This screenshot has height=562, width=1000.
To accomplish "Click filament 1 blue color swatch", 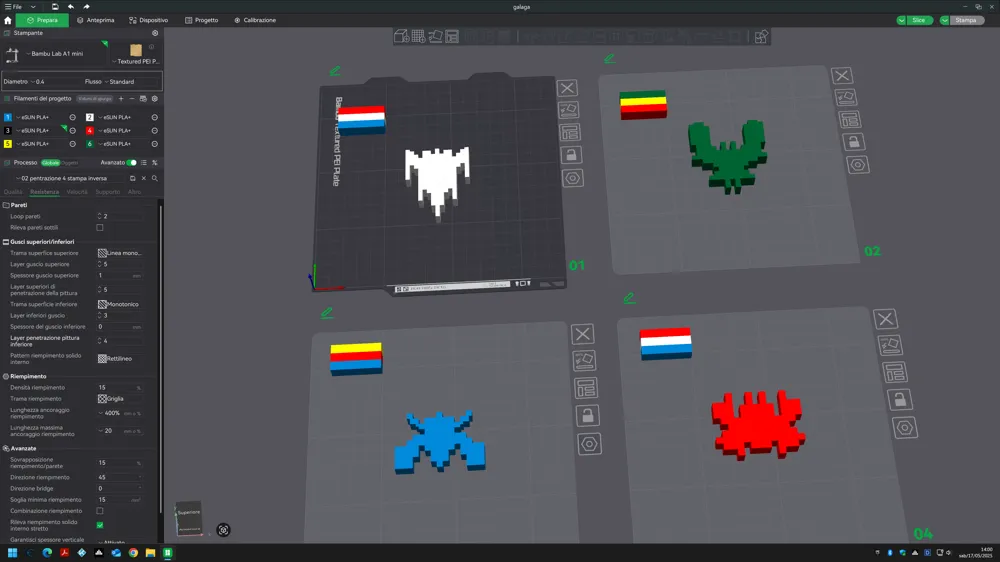I will (8, 117).
